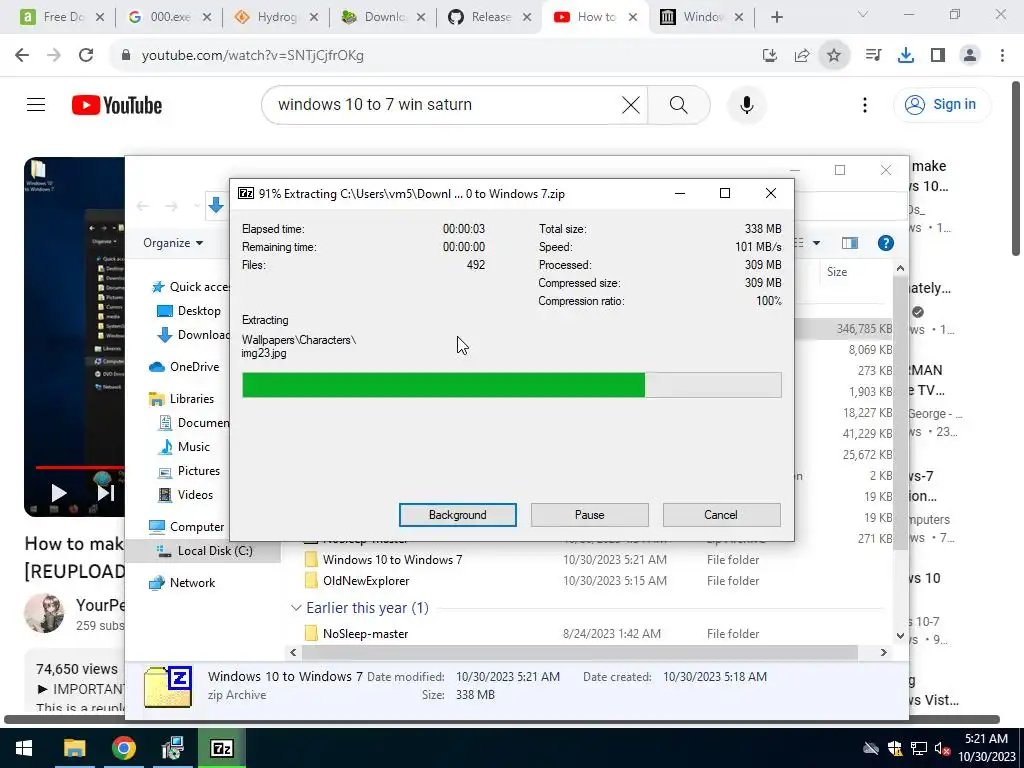The width and height of the screenshot is (1024, 768).
Task: Click Explorer scrollbar down arrow
Action: pos(901,635)
